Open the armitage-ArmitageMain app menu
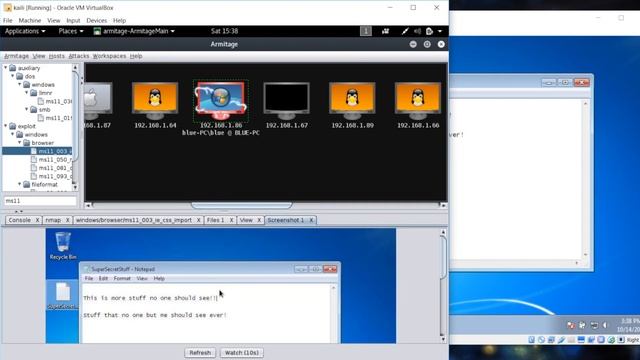Image resolution: width=640 pixels, height=360 pixels. 134,31
